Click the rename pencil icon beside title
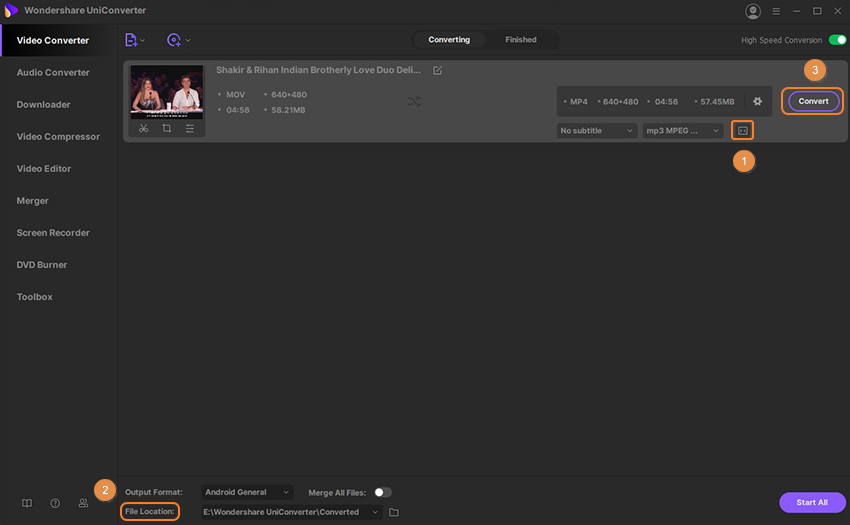 [x=437, y=70]
